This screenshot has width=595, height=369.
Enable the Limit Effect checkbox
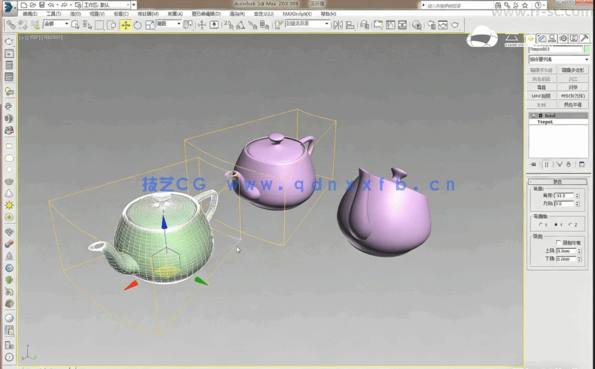click(558, 242)
